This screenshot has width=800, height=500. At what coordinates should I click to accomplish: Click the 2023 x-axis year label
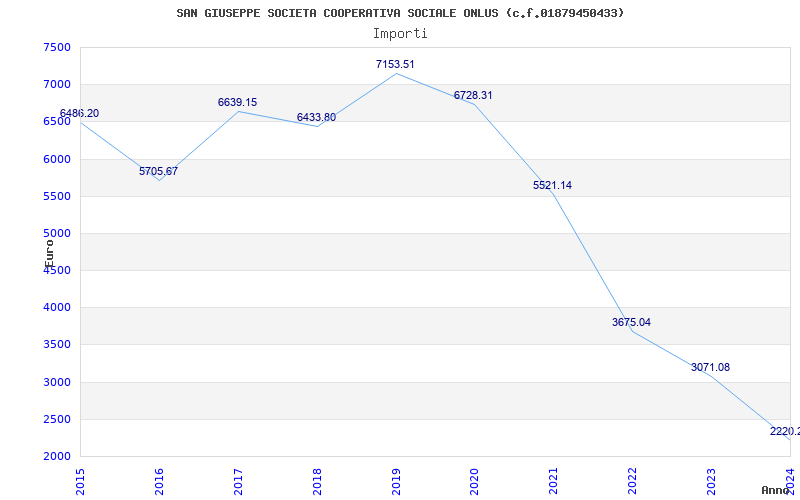[711, 481]
